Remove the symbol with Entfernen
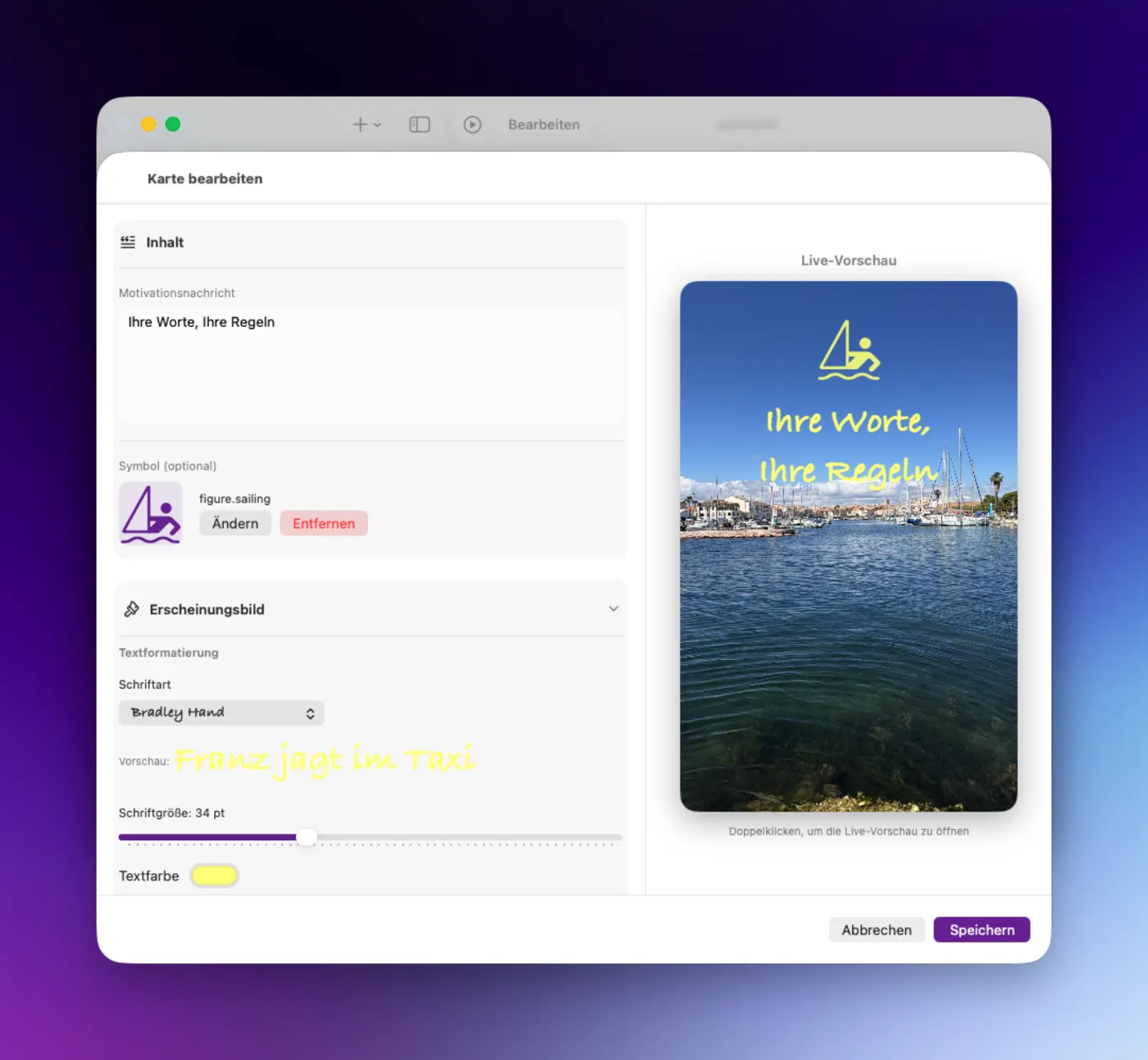1148x1060 pixels. pyautogui.click(x=324, y=523)
